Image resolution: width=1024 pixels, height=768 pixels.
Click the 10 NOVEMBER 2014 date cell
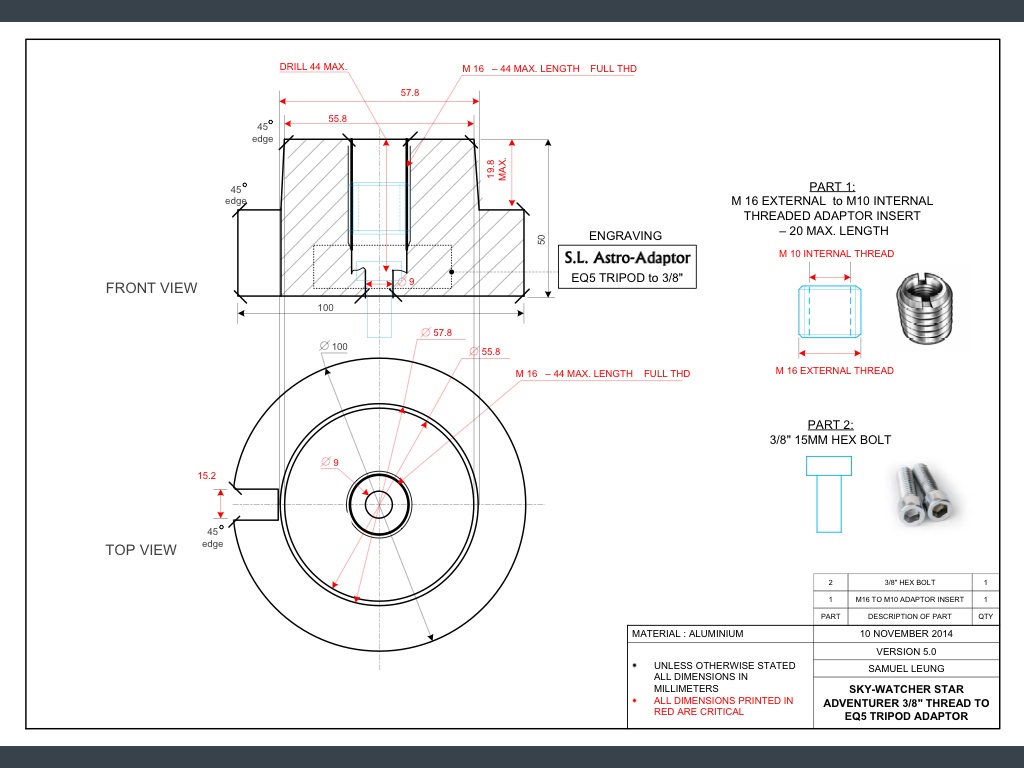click(x=906, y=634)
